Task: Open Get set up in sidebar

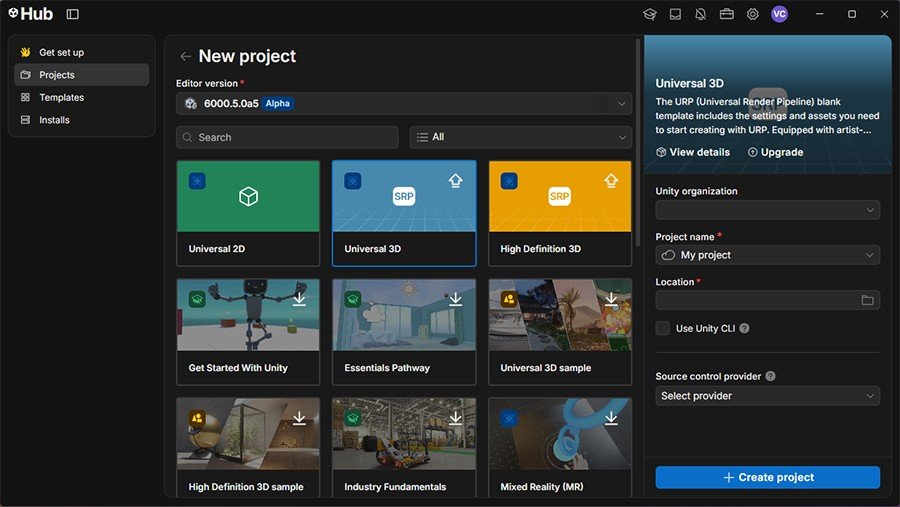Action: [x=82, y=52]
